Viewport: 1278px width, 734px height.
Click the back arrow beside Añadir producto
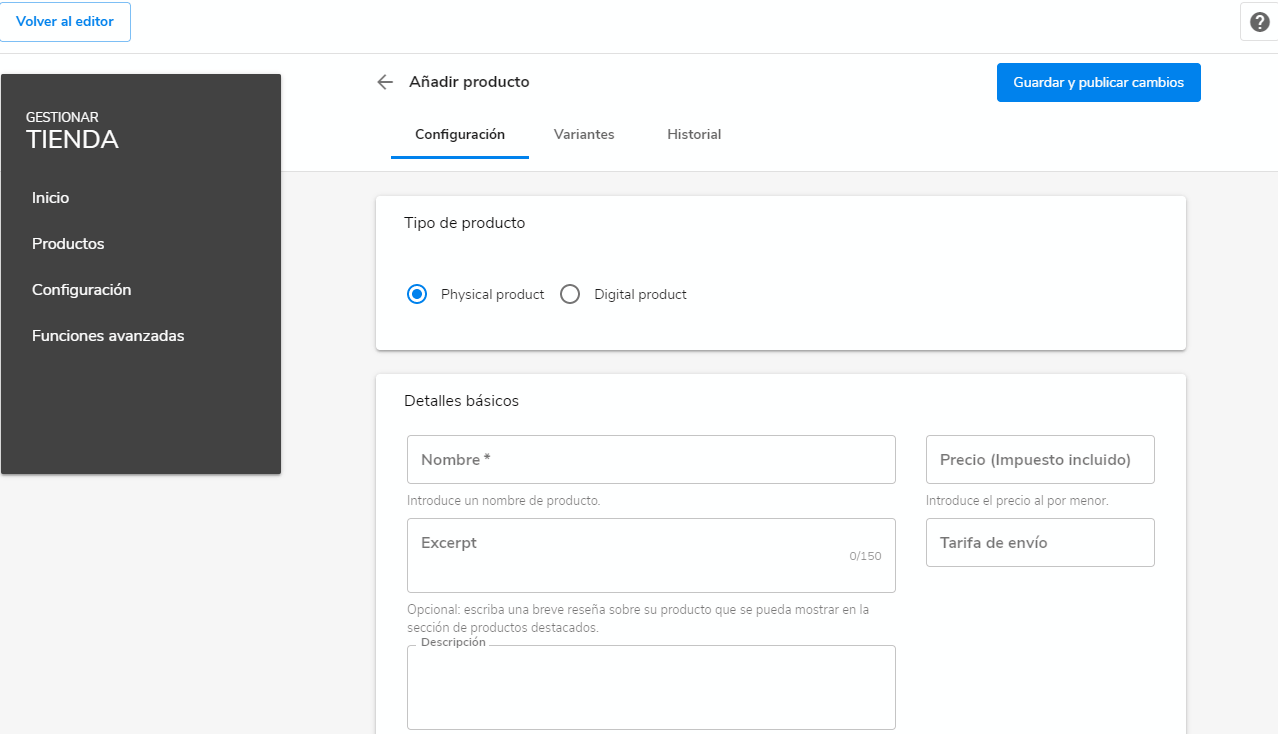pos(385,82)
